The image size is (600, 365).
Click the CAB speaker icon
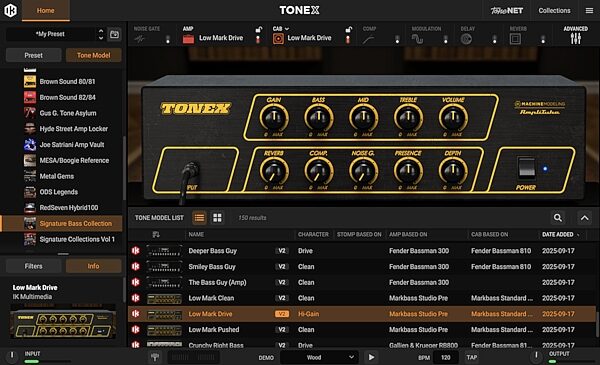(x=278, y=39)
